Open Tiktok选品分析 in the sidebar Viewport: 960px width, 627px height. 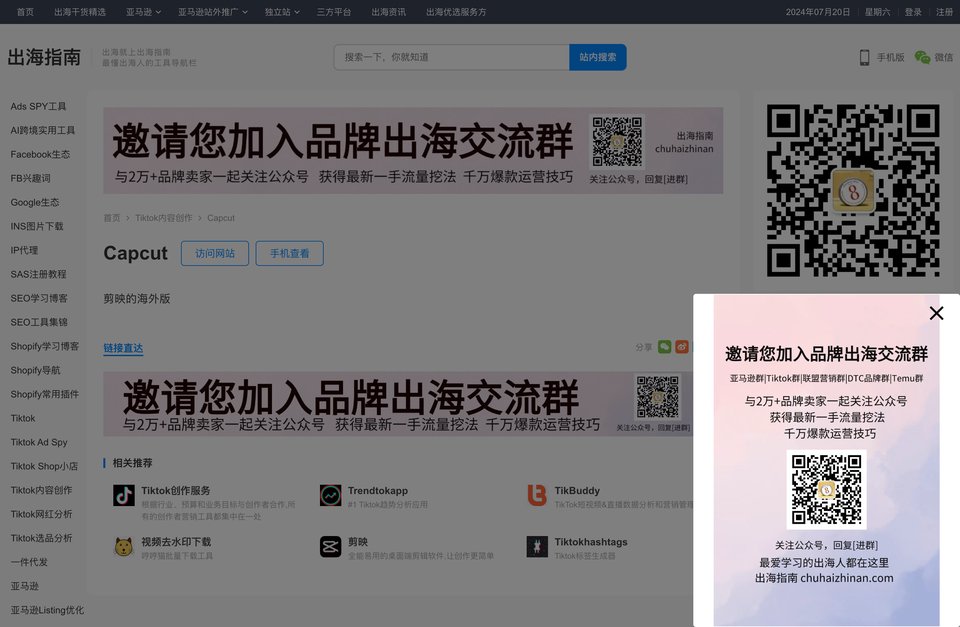pyautogui.click(x=42, y=538)
